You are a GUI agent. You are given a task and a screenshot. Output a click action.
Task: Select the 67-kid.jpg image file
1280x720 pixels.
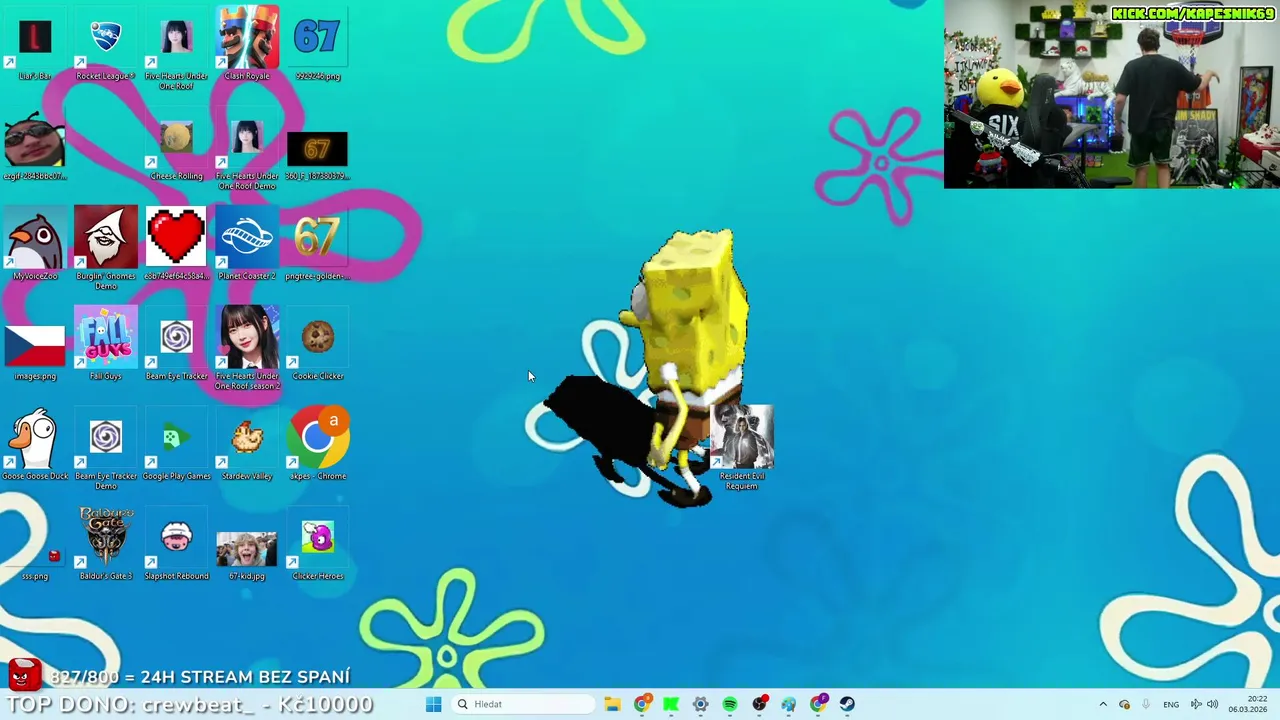[x=247, y=555]
